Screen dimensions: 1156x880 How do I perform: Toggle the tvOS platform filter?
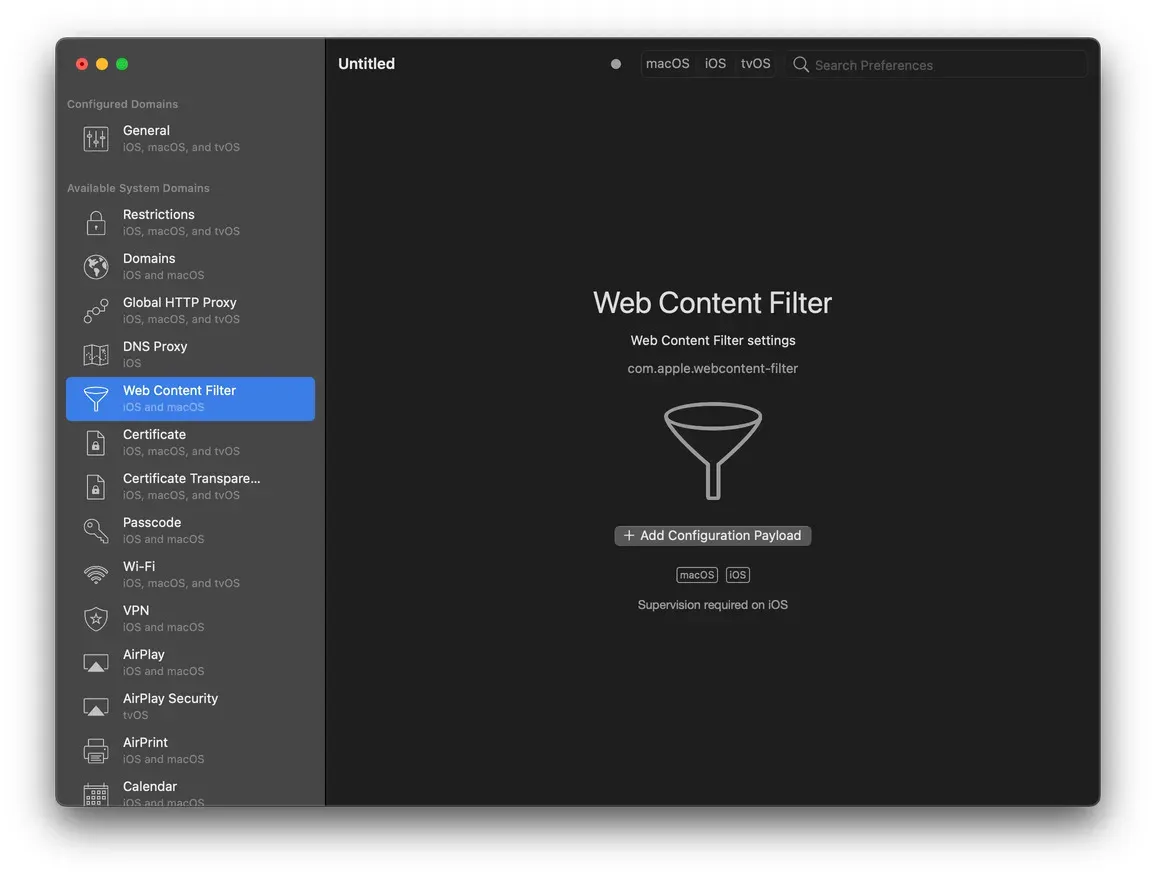tap(755, 63)
